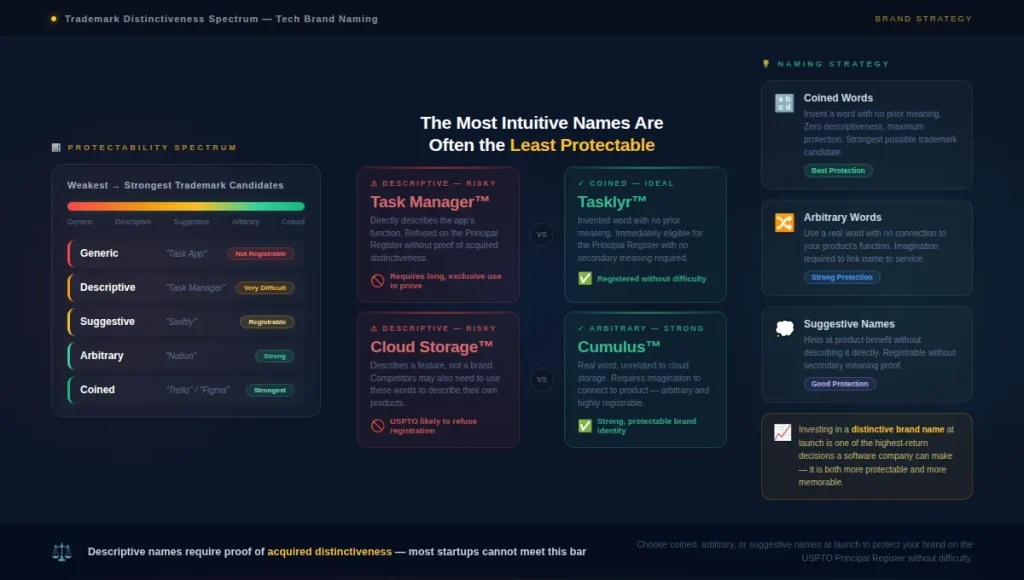Viewport: 1024px width, 580px height.
Task: Click the warning triangle on Task Manager card
Action: tap(374, 184)
